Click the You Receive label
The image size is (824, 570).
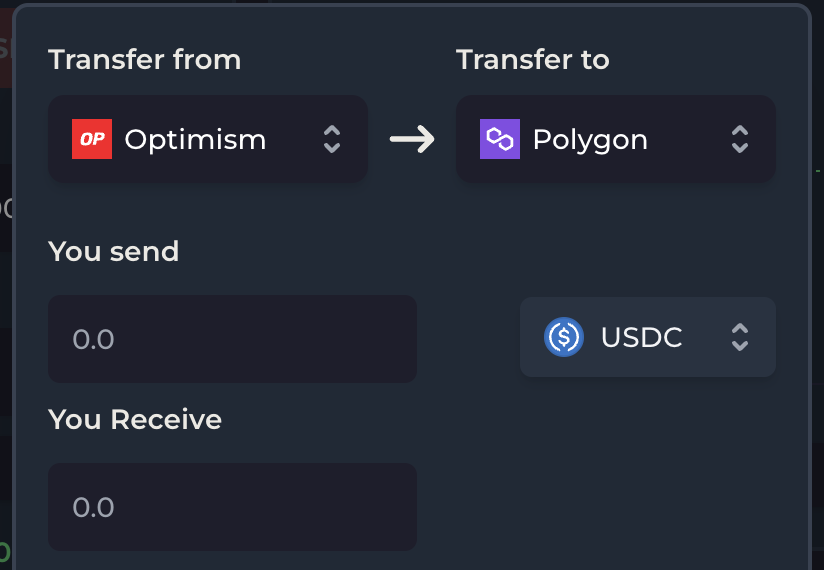135,419
